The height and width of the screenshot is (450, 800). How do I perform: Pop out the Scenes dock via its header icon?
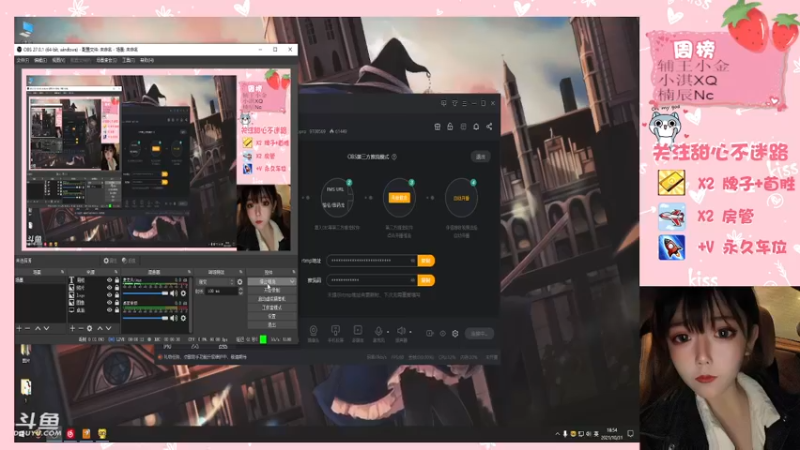[62, 272]
